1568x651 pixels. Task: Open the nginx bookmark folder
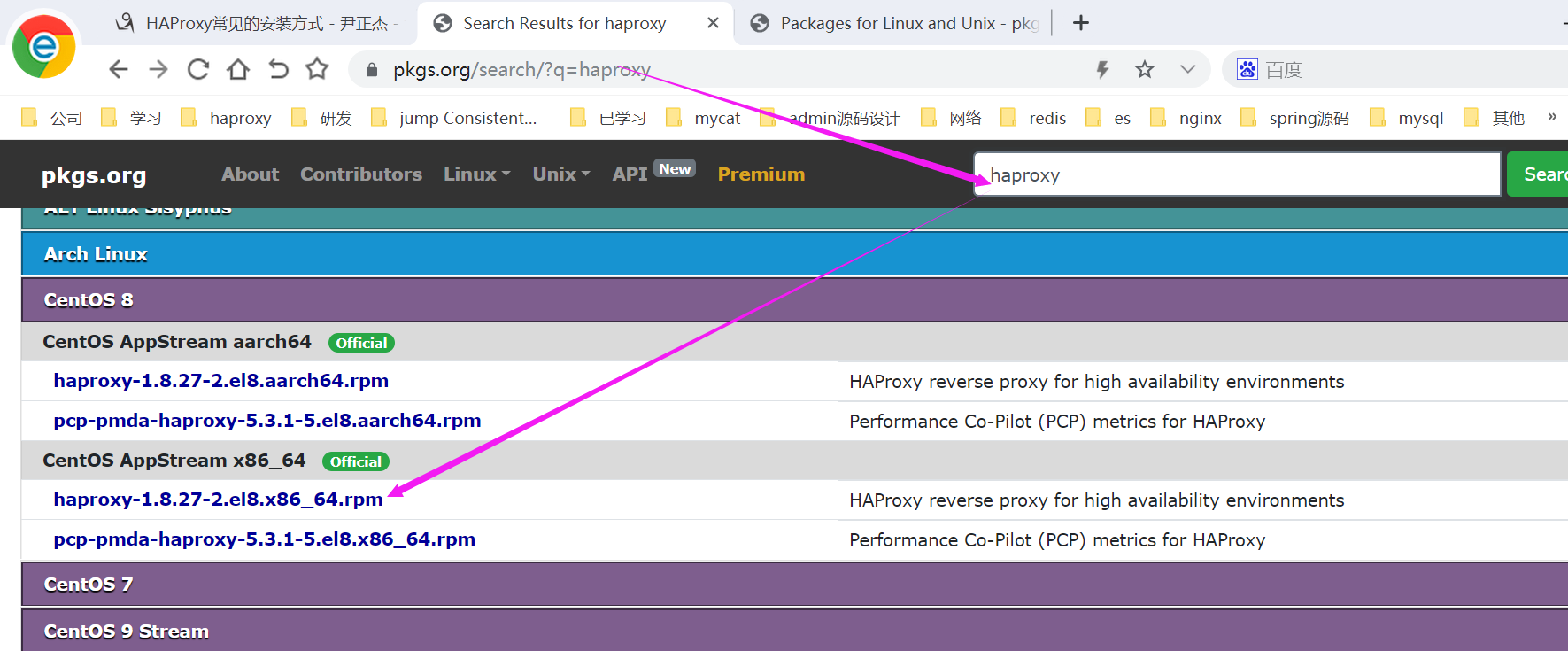click(1186, 118)
